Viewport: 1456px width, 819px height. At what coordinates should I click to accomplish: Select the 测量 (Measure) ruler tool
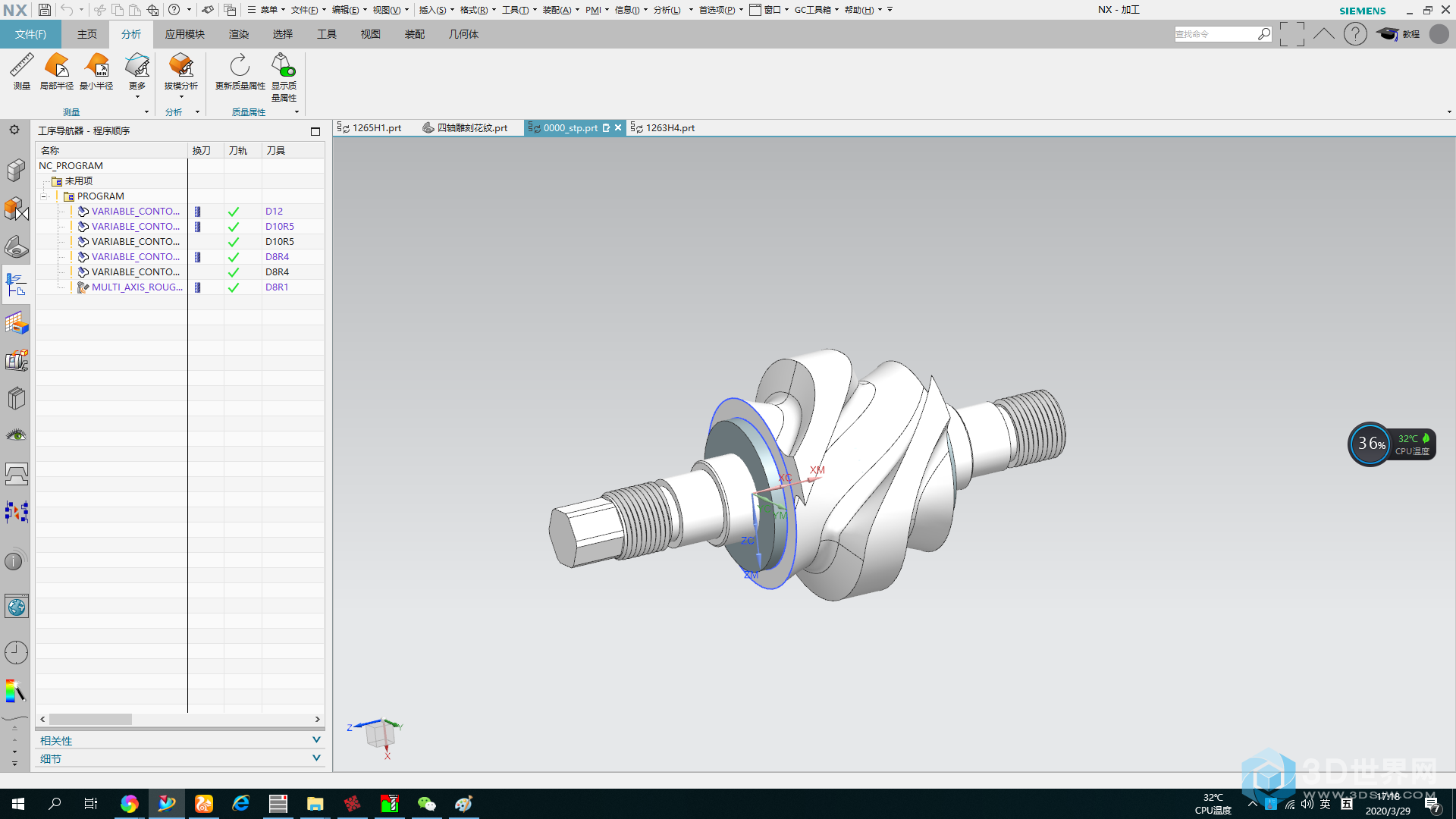pyautogui.click(x=22, y=71)
